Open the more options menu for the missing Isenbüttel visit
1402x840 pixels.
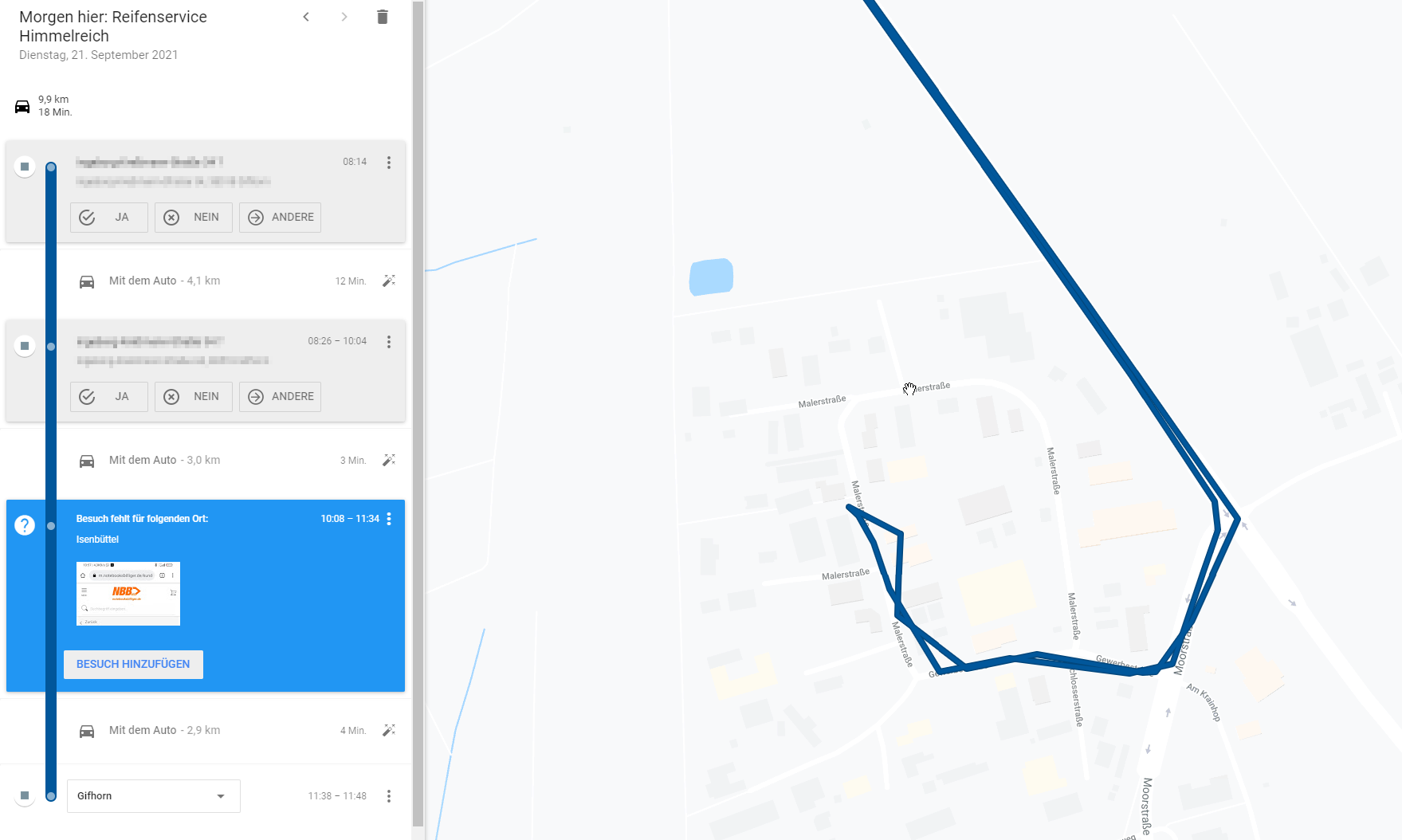(389, 519)
